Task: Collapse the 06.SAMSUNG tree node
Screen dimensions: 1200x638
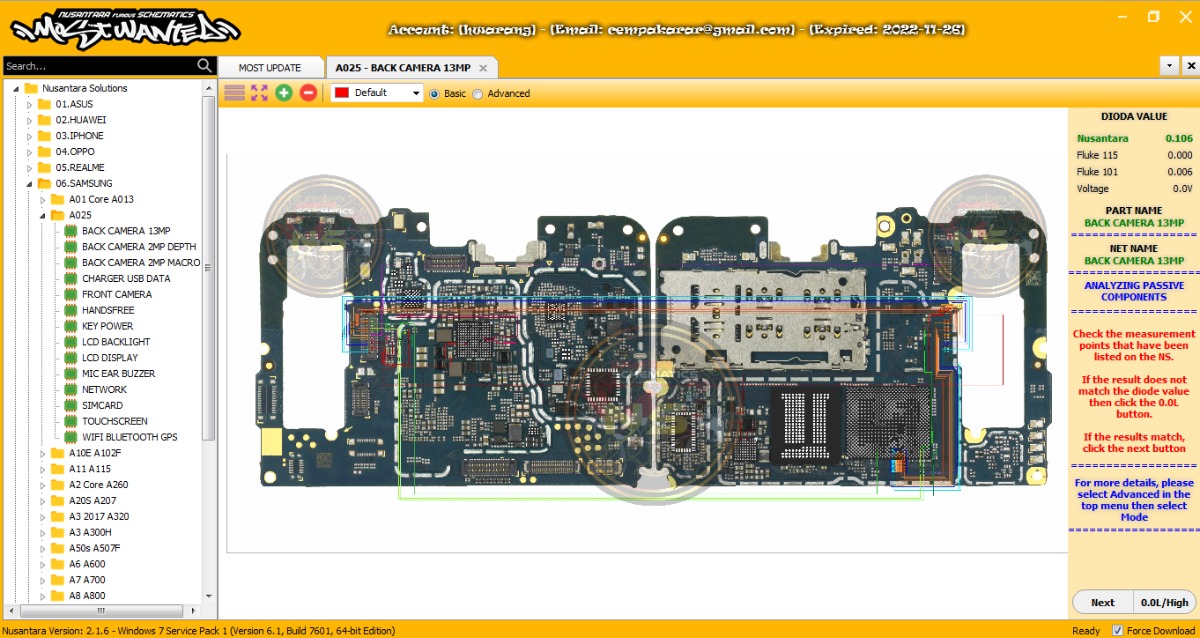Action: point(29,183)
